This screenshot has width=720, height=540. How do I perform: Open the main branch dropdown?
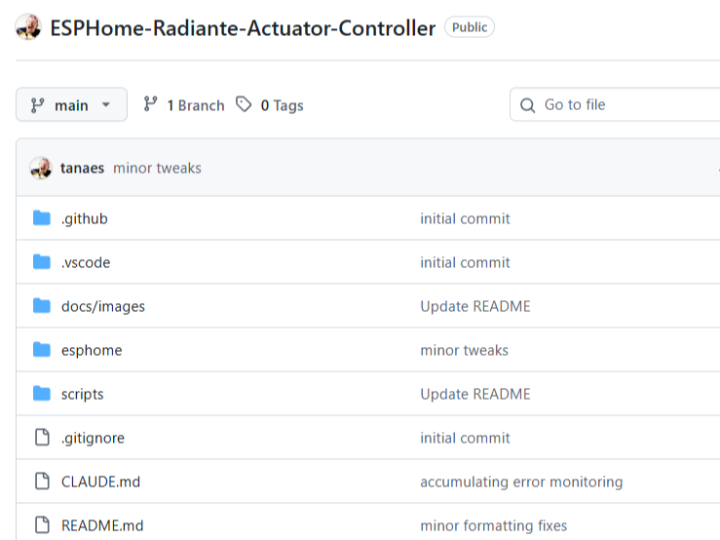tap(71, 105)
